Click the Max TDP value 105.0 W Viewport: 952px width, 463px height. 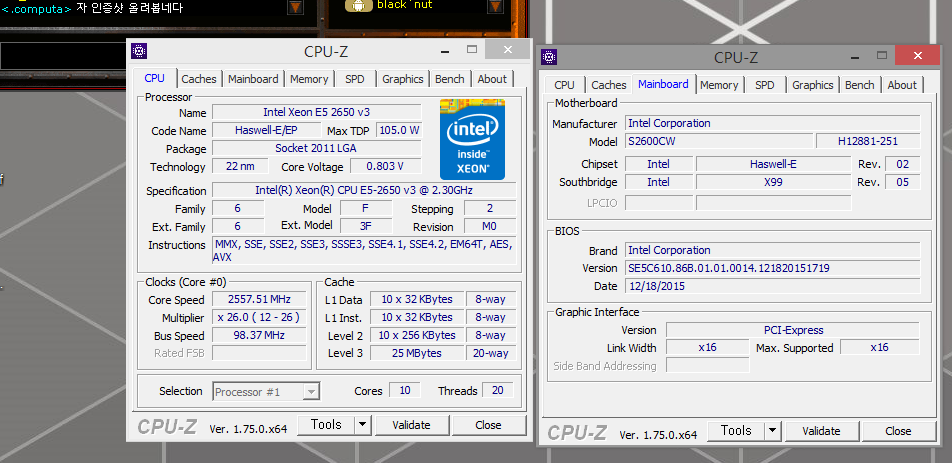(x=398, y=130)
